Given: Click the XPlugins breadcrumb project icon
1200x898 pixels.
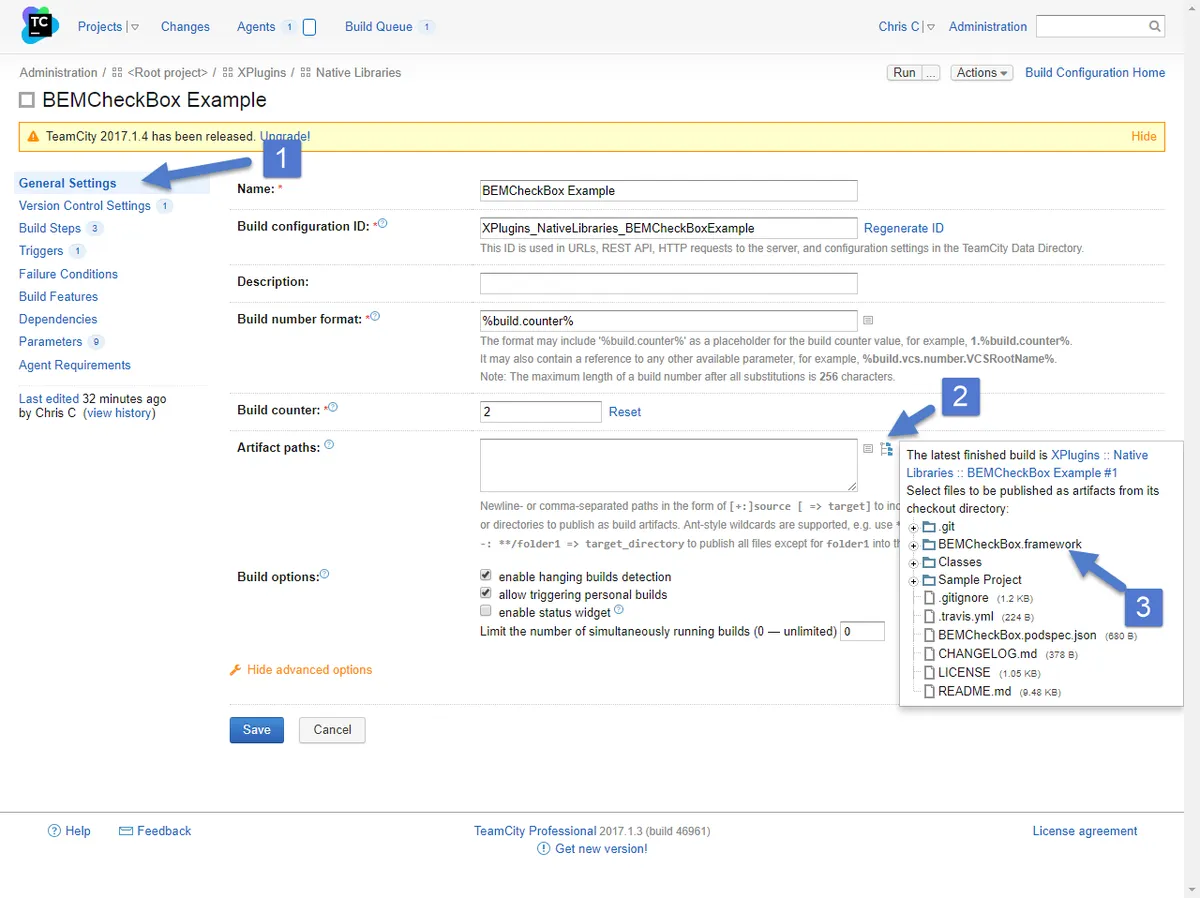Looking at the screenshot, I should [x=228, y=73].
